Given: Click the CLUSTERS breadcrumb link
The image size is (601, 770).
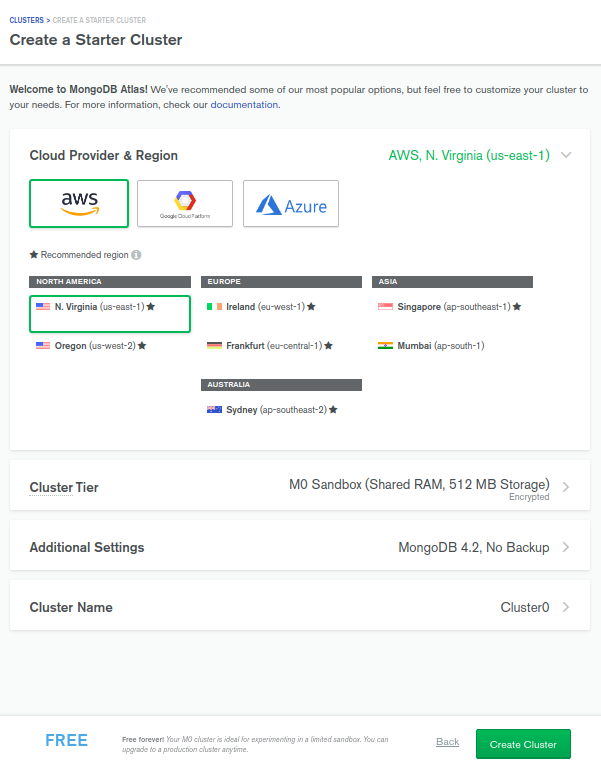Looking at the screenshot, I should [27, 20].
